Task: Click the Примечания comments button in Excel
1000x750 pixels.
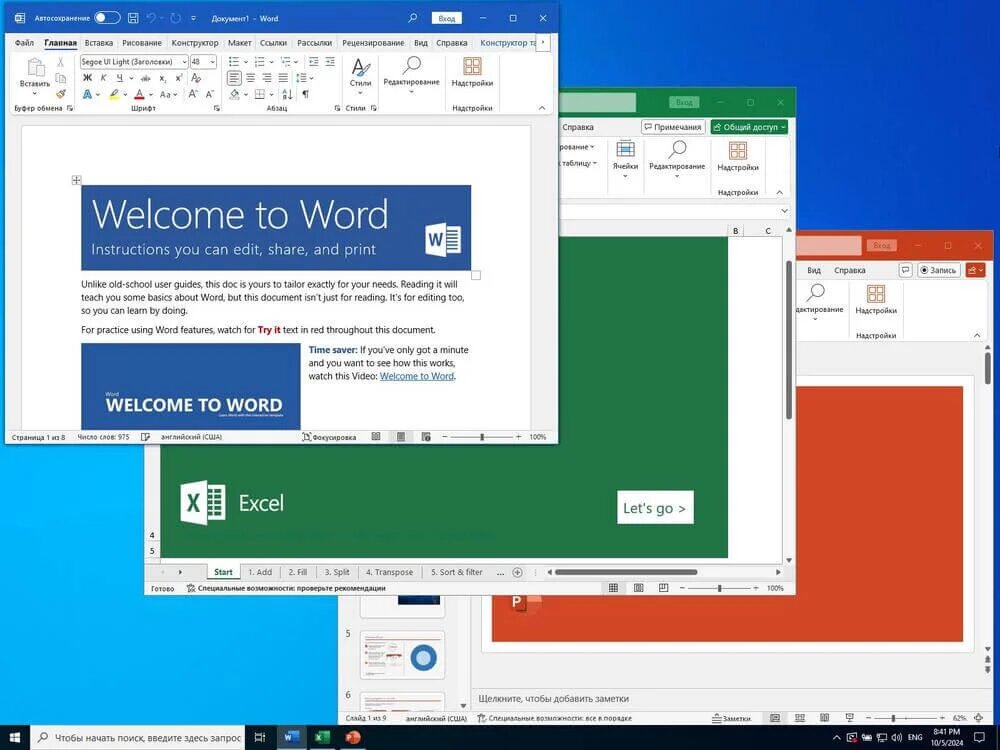Action: coord(673,127)
